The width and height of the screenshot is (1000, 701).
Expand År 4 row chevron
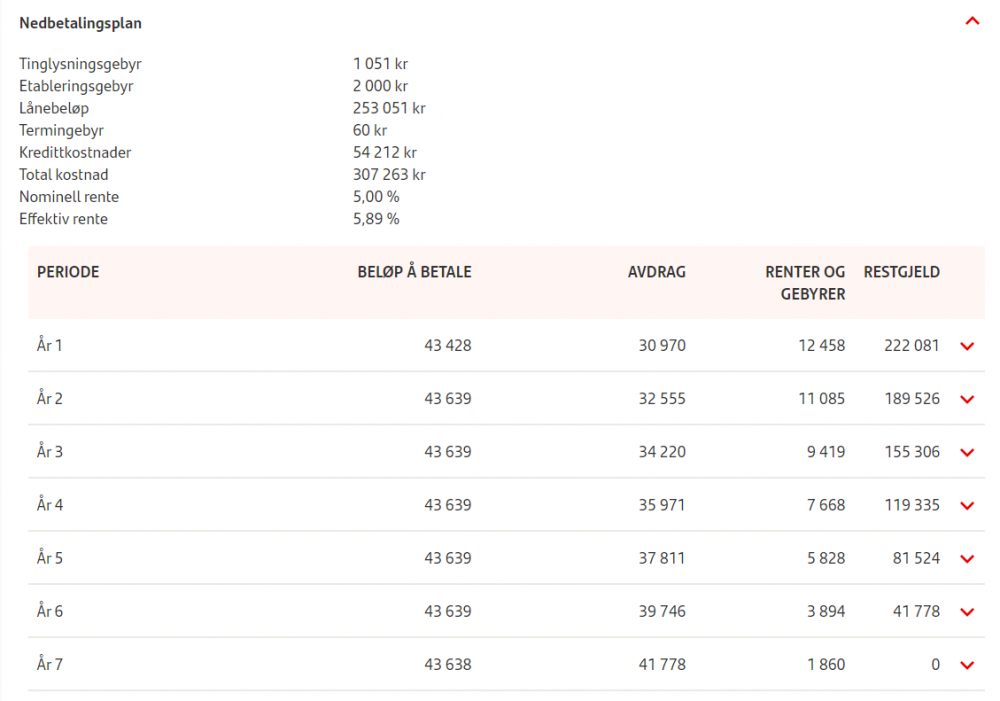pyautogui.click(x=967, y=506)
